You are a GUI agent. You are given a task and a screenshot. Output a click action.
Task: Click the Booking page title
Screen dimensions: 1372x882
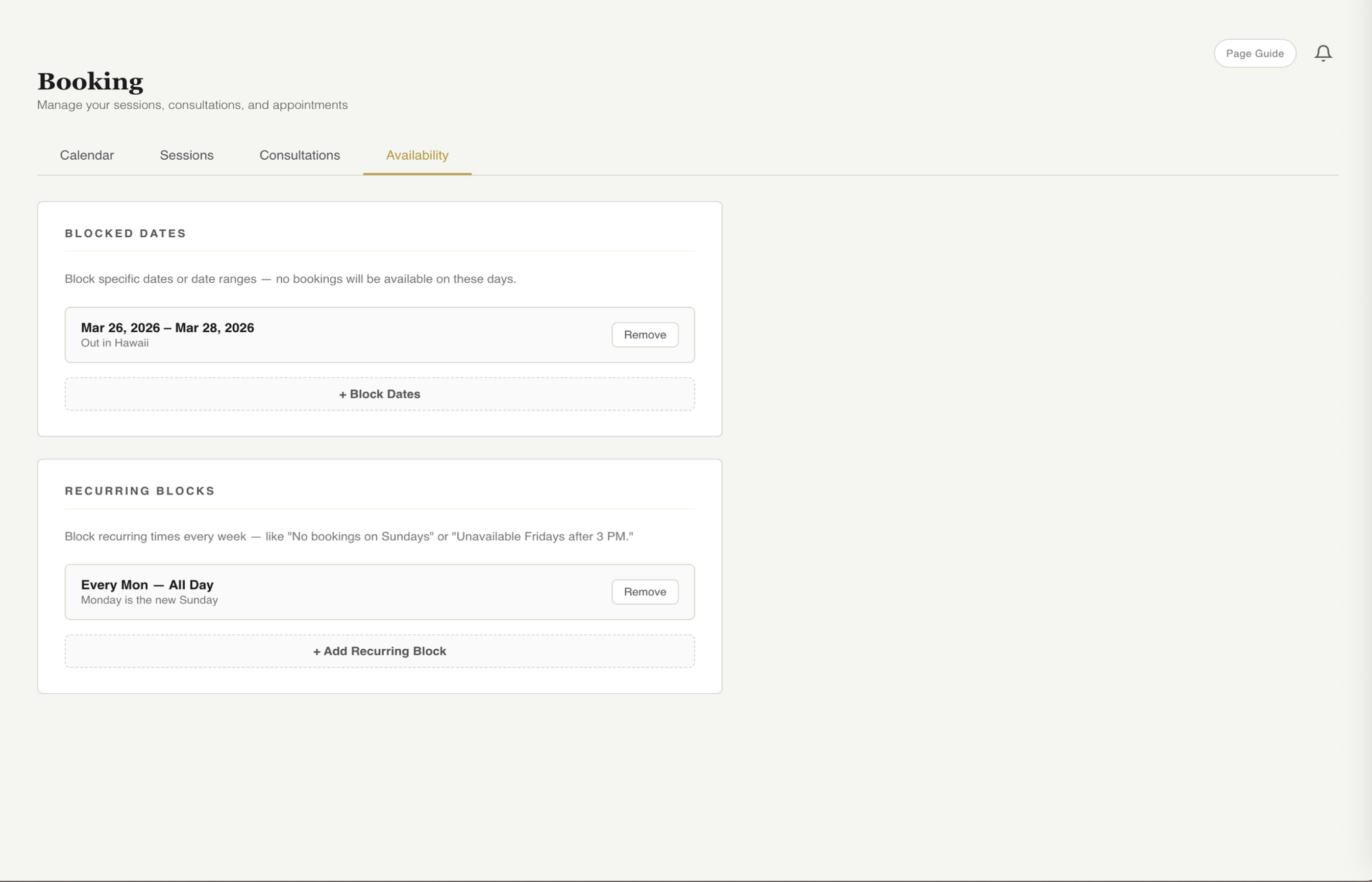90,81
